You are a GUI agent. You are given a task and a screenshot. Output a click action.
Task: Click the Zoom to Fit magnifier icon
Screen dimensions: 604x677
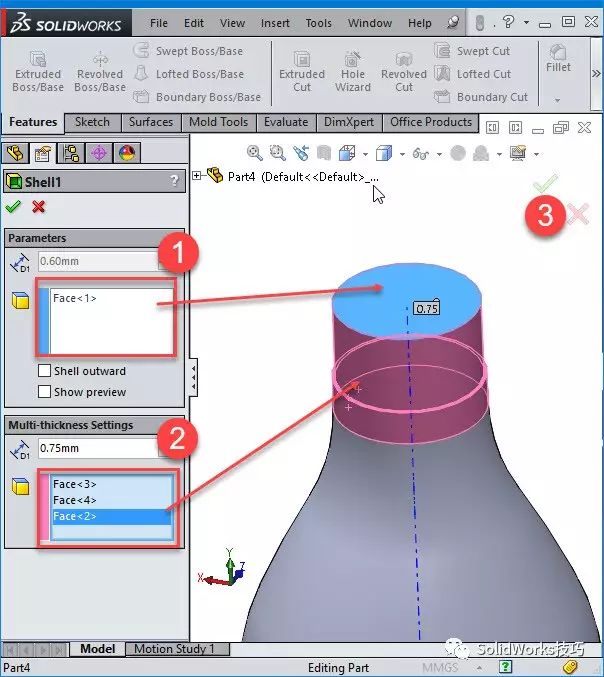pos(255,153)
